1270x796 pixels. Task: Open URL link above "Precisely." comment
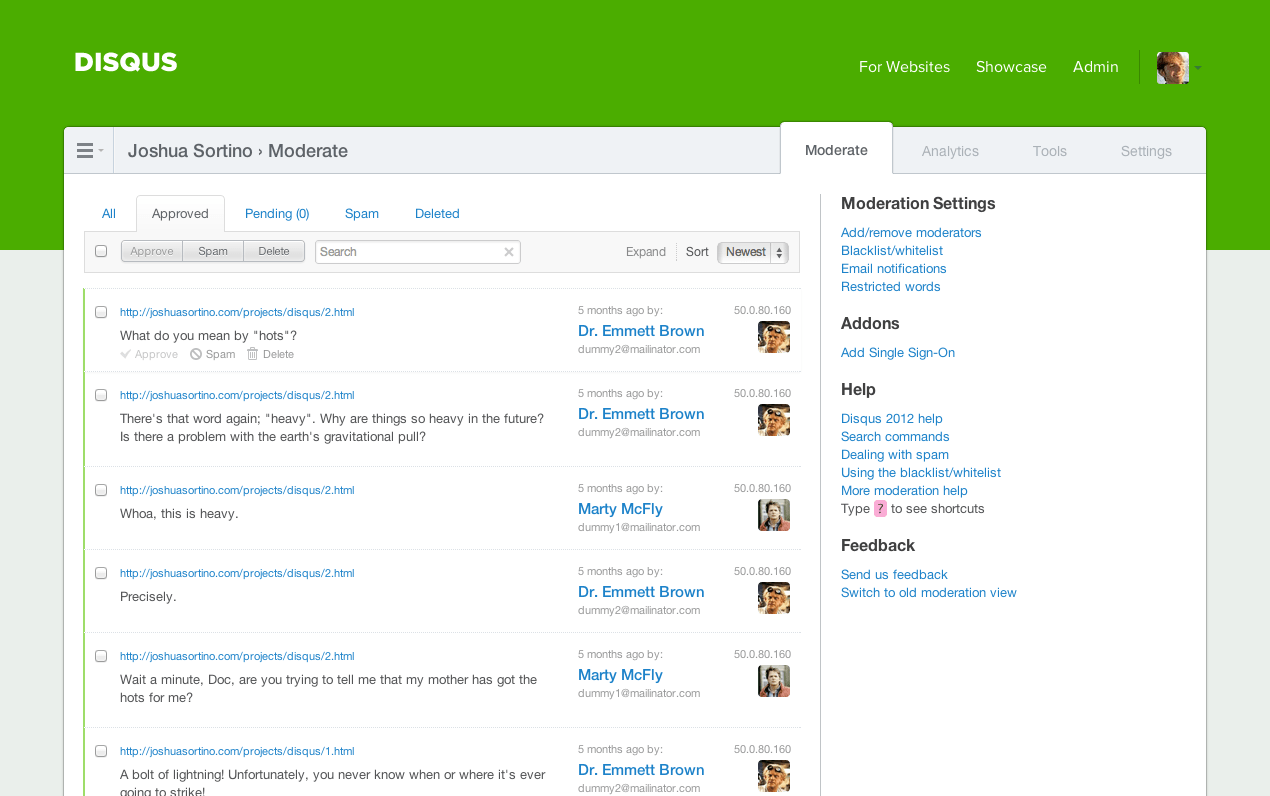pos(237,573)
